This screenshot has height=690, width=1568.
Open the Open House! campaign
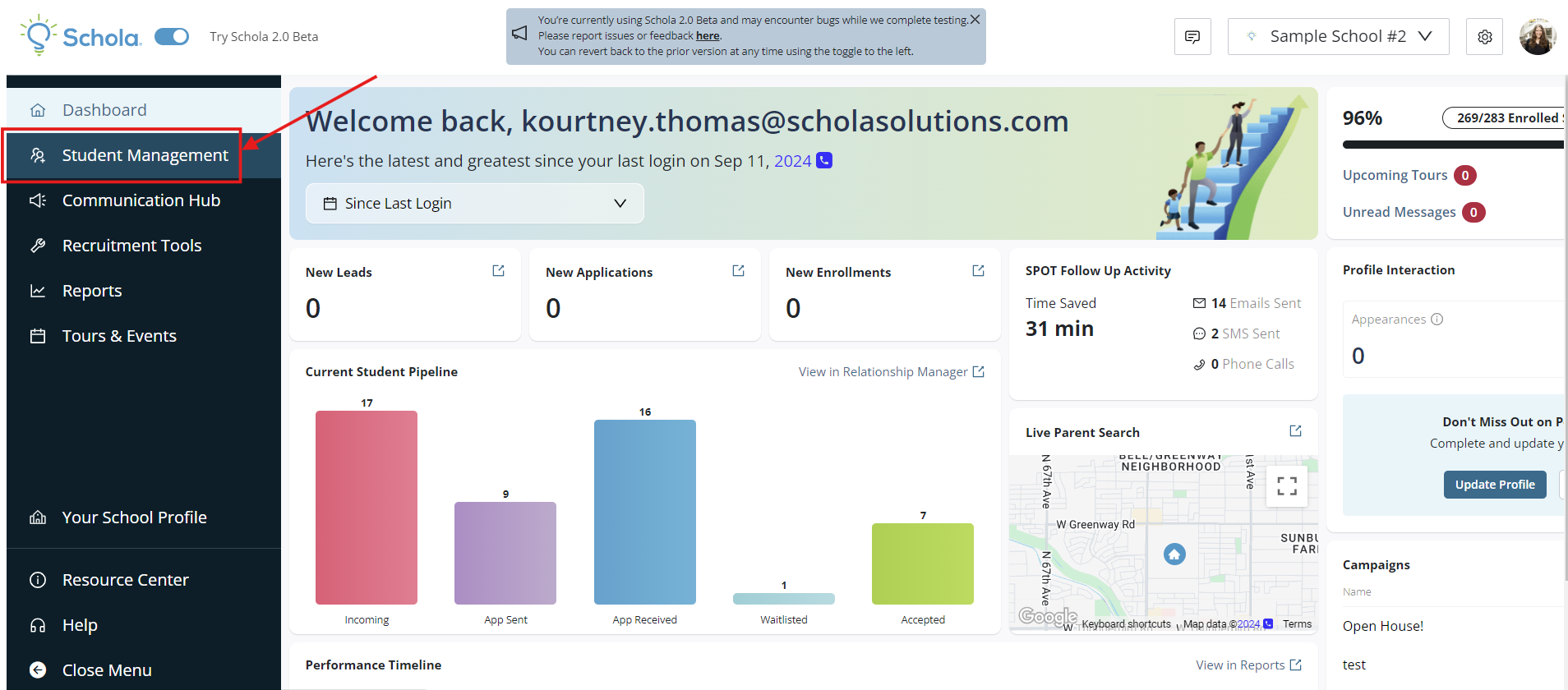pyautogui.click(x=1383, y=626)
